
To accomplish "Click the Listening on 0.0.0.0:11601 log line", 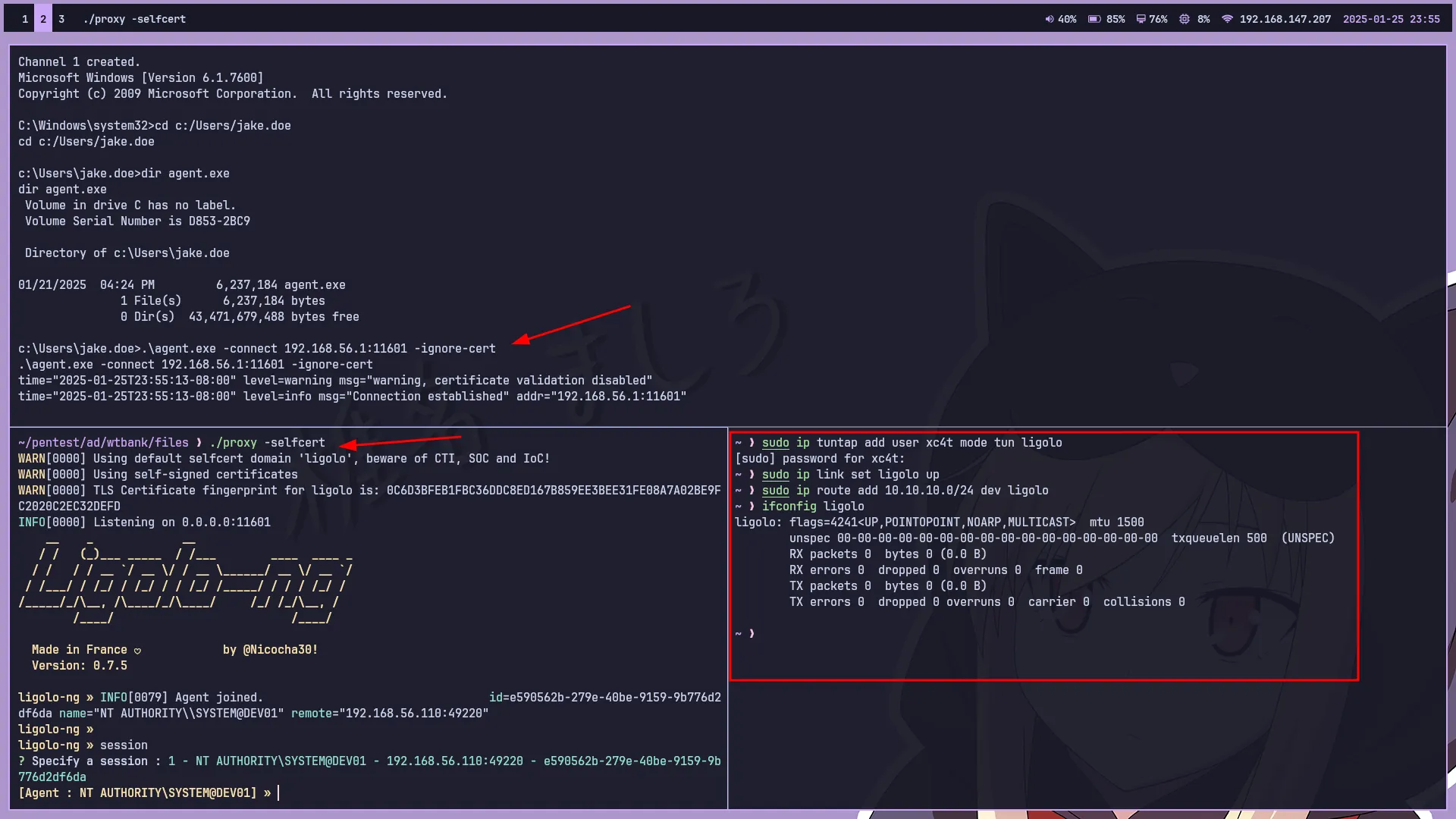I will coord(144,522).
